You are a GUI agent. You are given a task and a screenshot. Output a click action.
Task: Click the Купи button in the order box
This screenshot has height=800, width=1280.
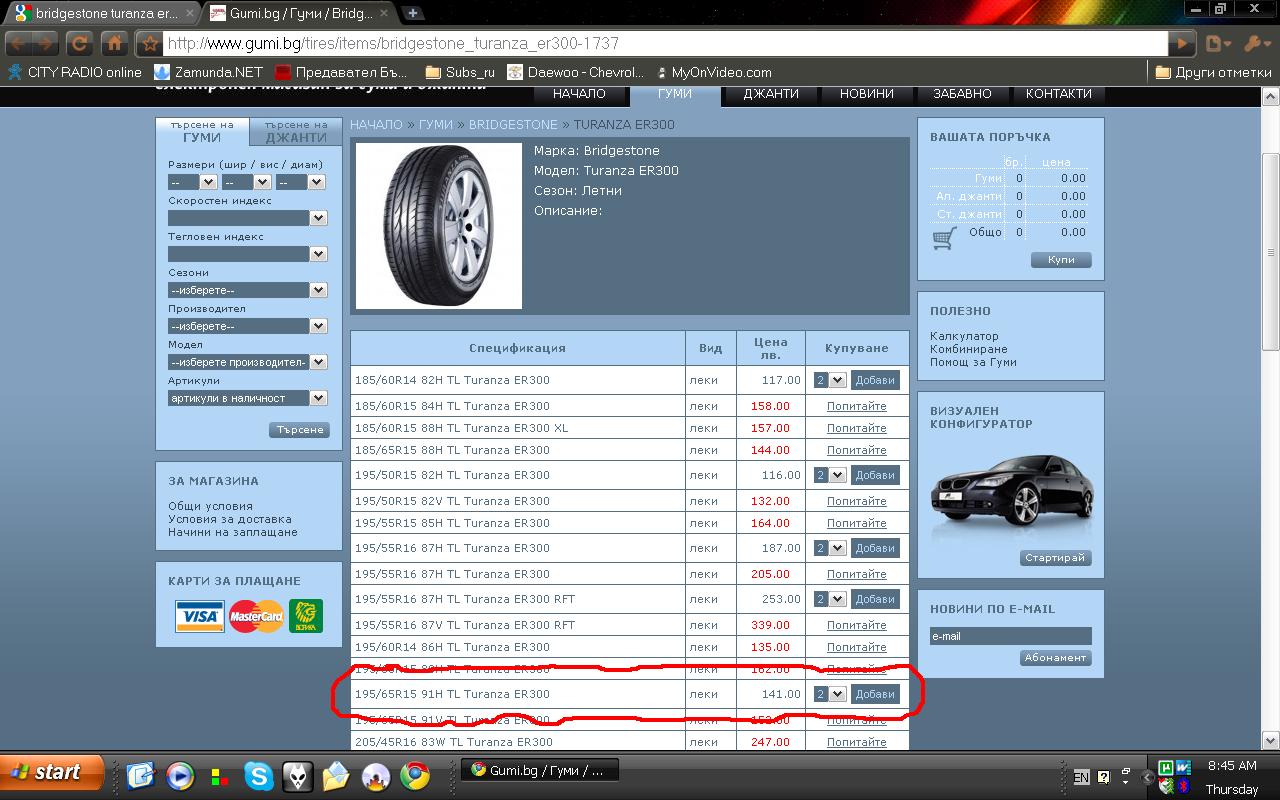pos(1061,260)
